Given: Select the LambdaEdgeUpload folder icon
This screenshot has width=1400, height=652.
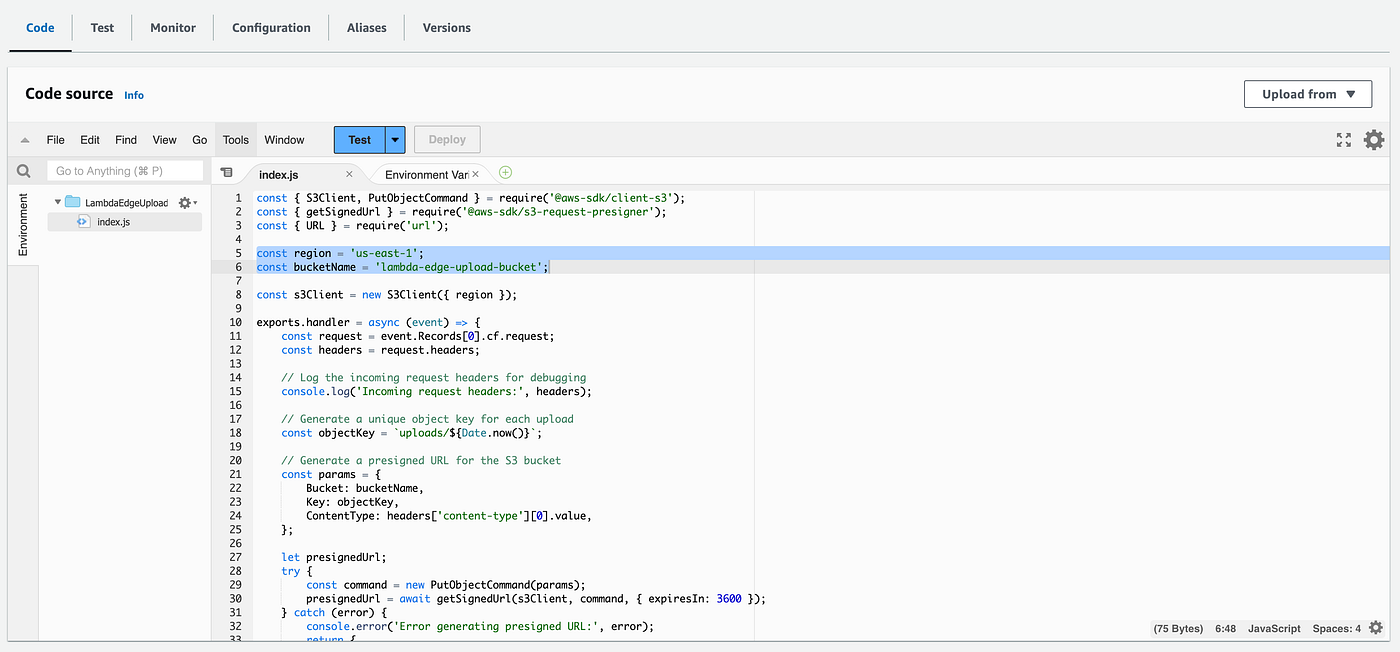Looking at the screenshot, I should (x=73, y=202).
